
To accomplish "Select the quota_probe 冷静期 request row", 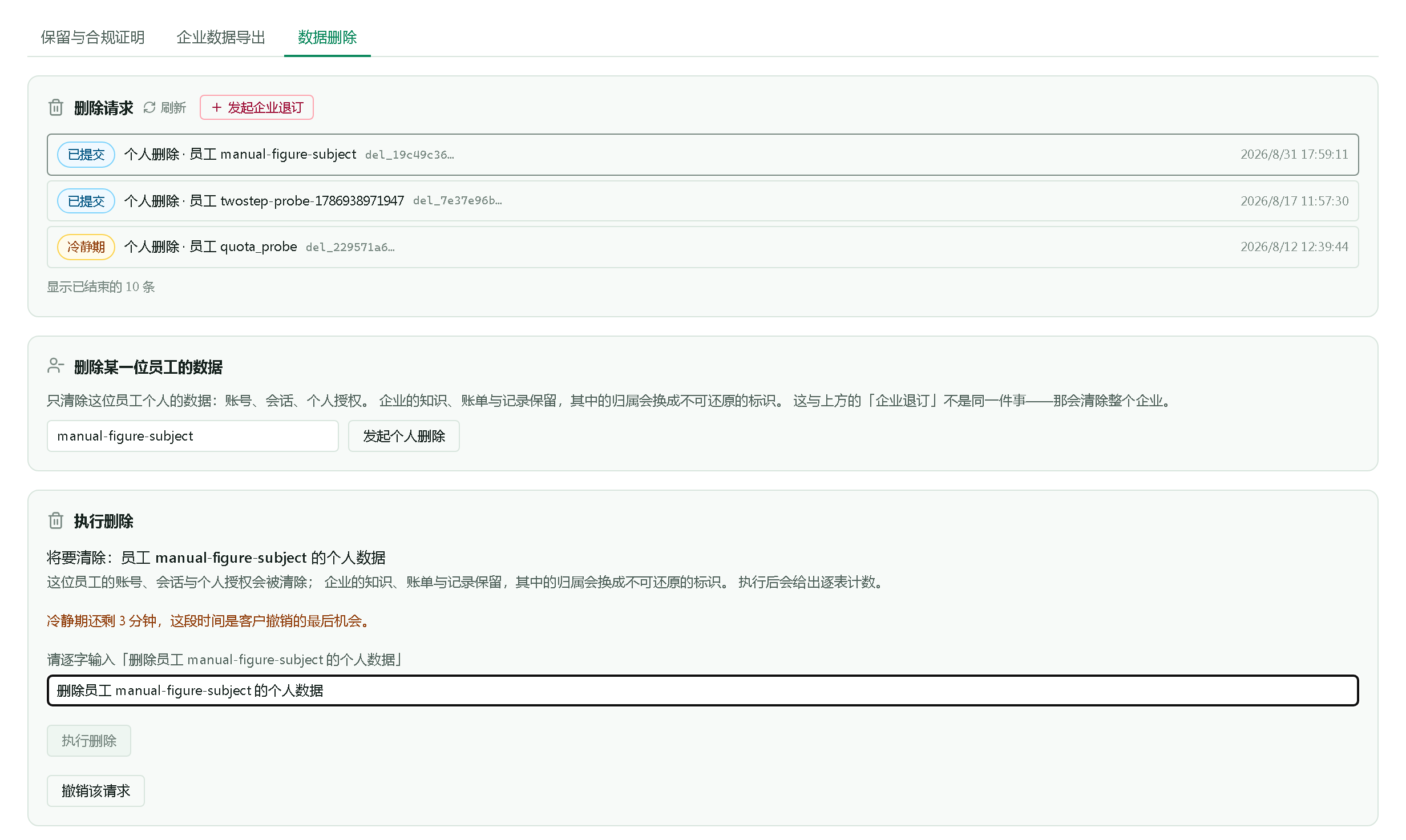I will (x=702, y=247).
